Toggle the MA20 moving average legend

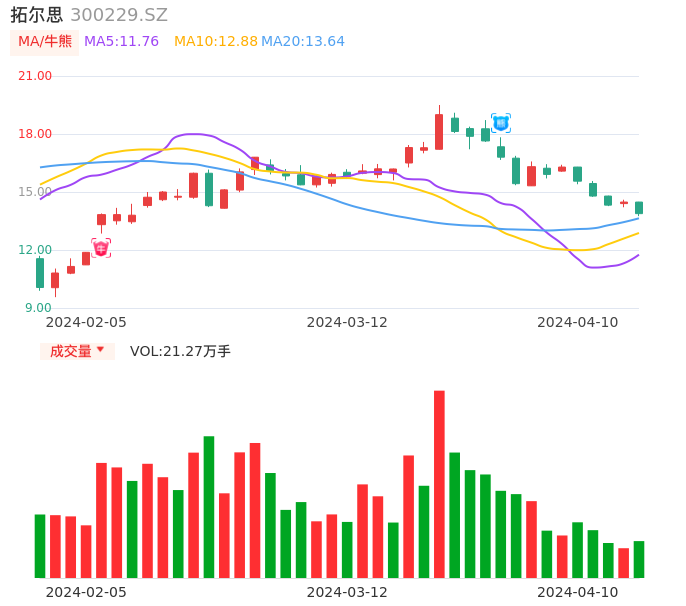click(303, 42)
